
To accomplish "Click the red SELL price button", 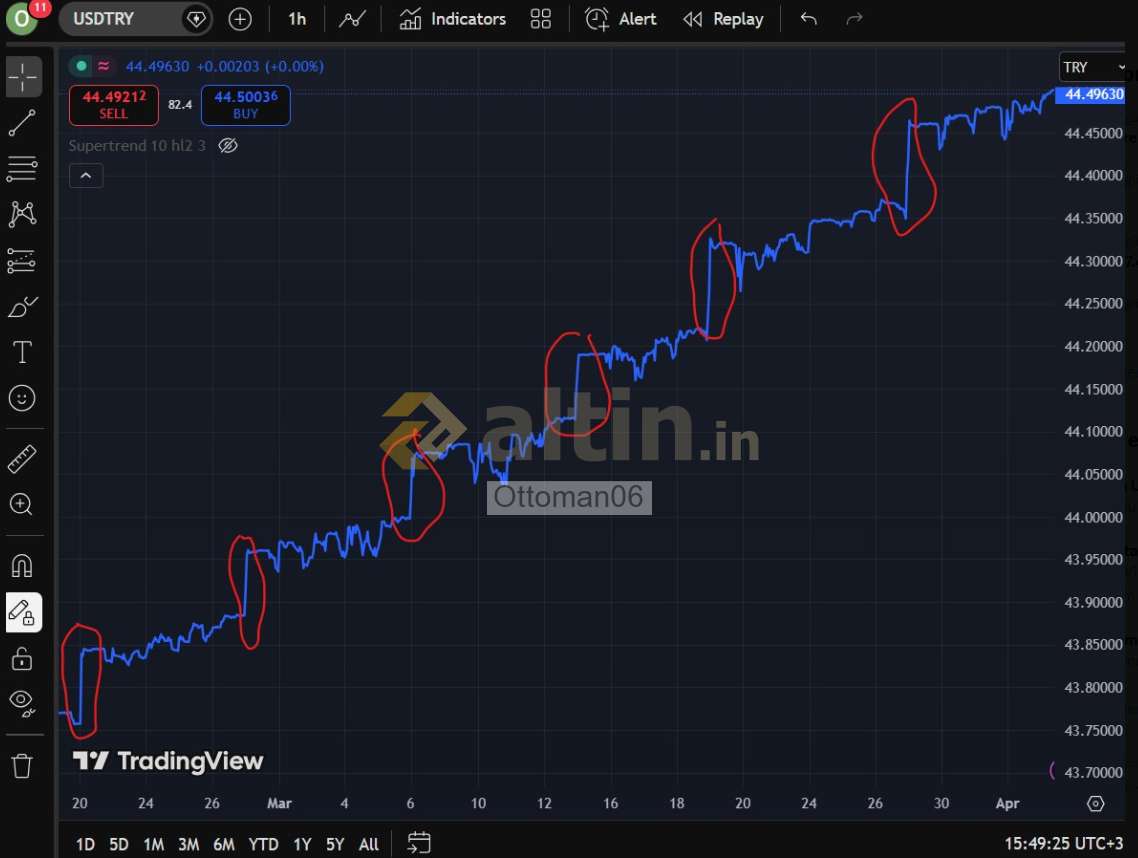I will pos(113,105).
